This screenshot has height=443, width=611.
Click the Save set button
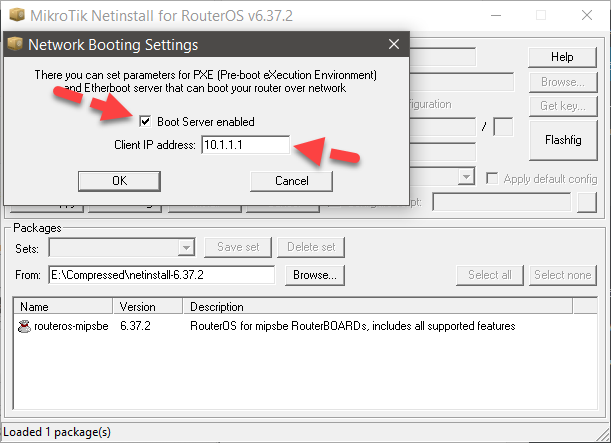tap(238, 247)
